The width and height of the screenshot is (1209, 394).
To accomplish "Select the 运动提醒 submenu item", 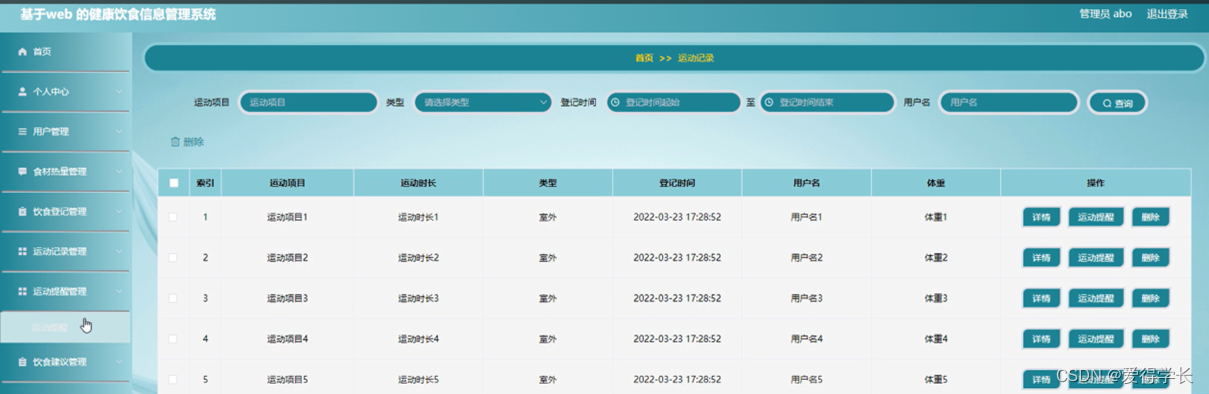I will point(65,327).
